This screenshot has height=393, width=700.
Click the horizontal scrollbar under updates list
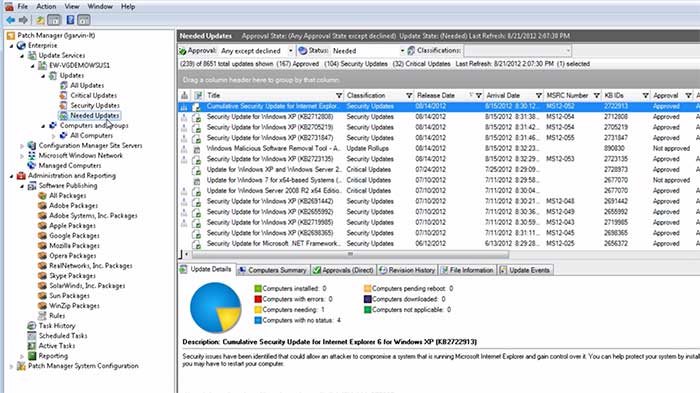(x=350, y=254)
